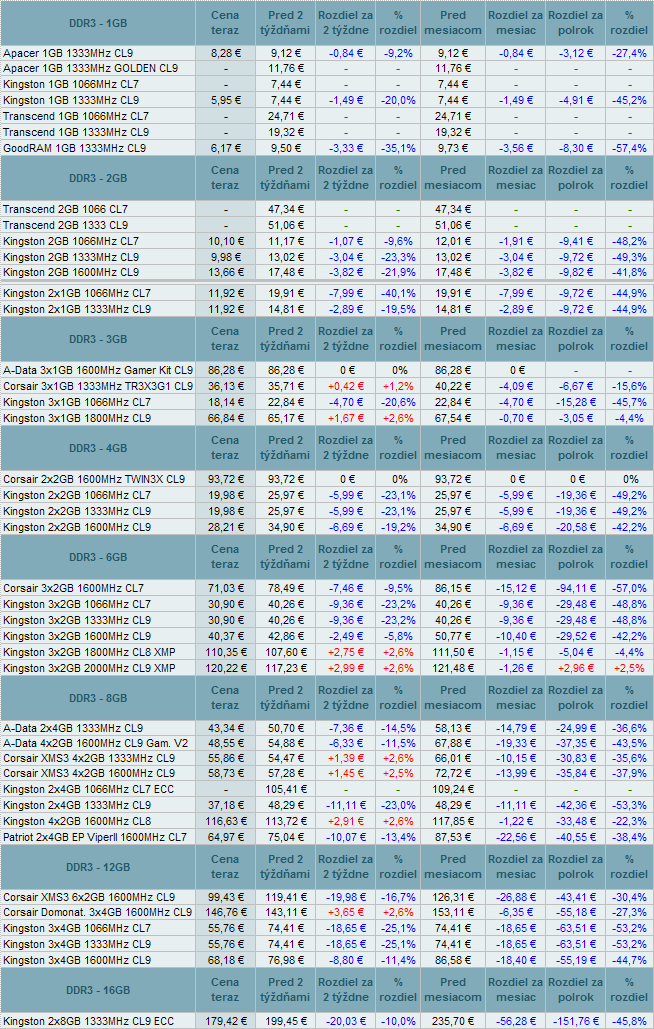Click Kingston 3x4GB 1600MHz CL9 product name
Viewport: 654px width, 1029px height.
(77, 960)
